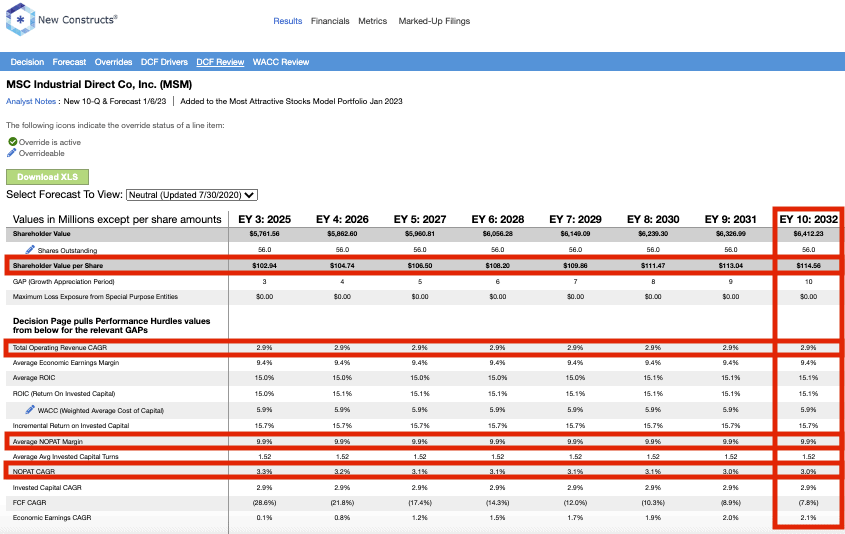
Task: Switch to the Forecast tab
Action: click(69, 62)
